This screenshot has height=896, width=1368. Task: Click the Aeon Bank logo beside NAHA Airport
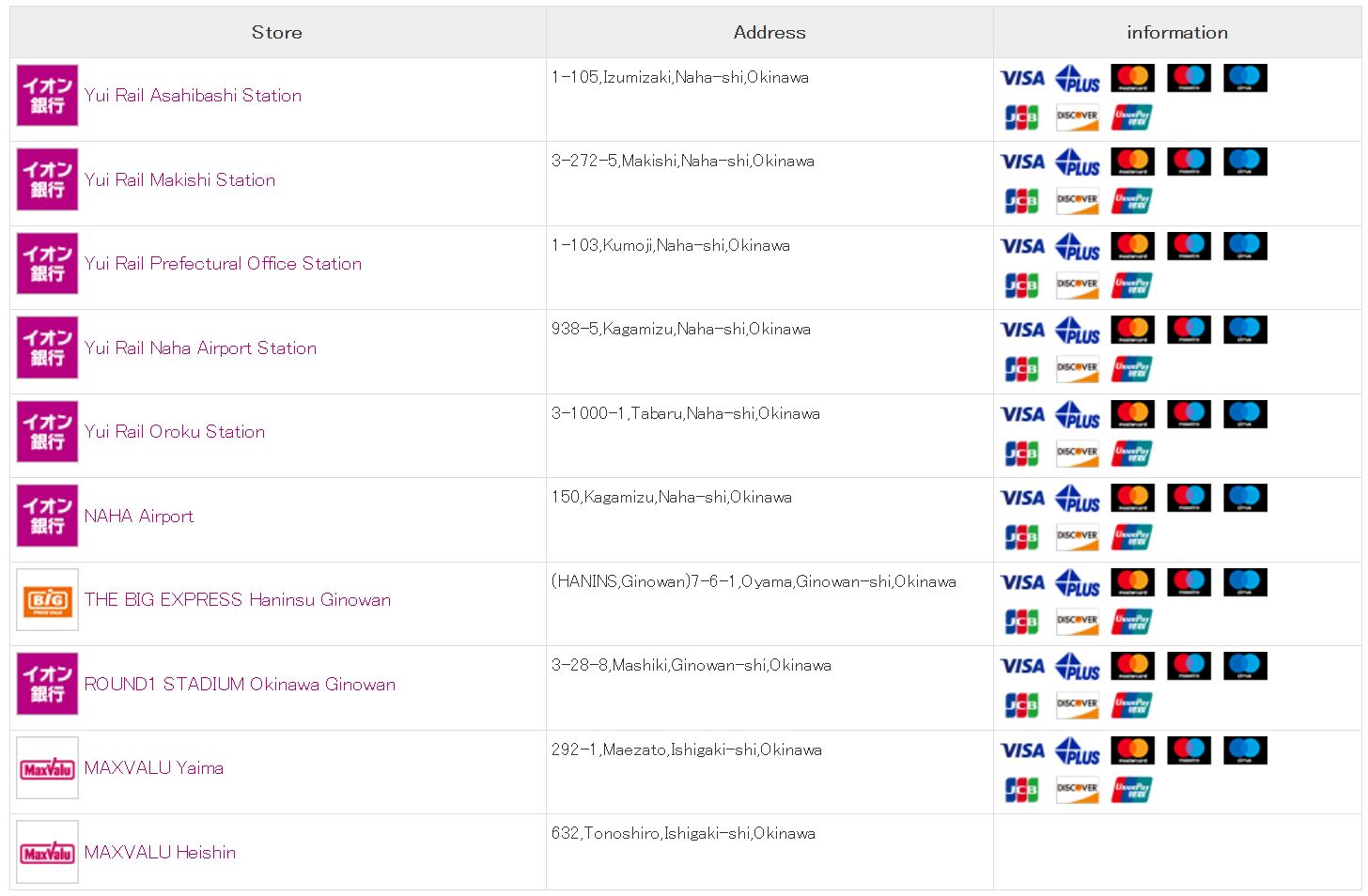point(47,516)
